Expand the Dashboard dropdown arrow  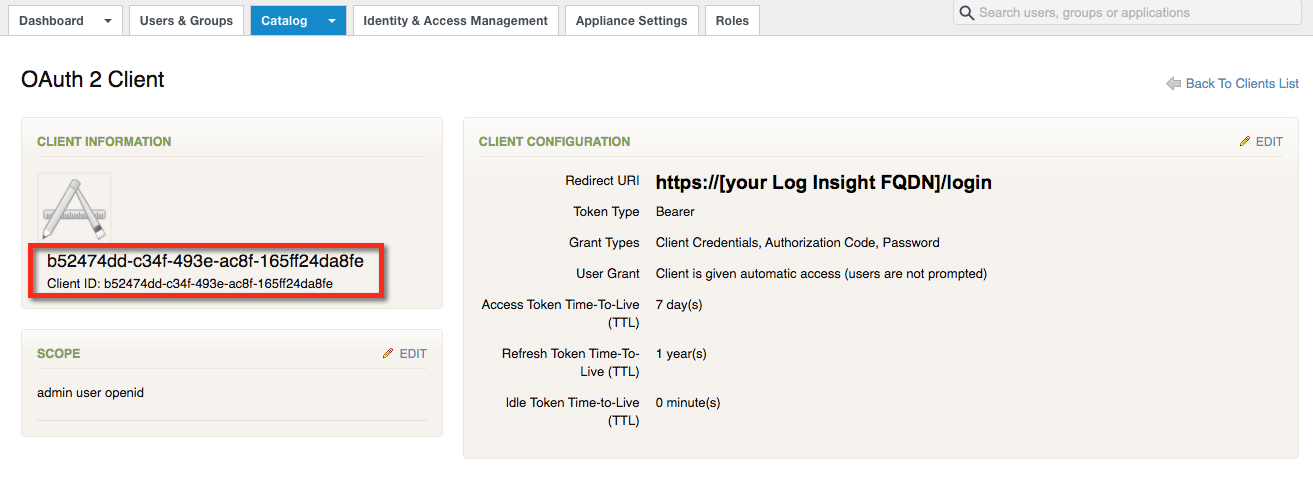coord(108,21)
